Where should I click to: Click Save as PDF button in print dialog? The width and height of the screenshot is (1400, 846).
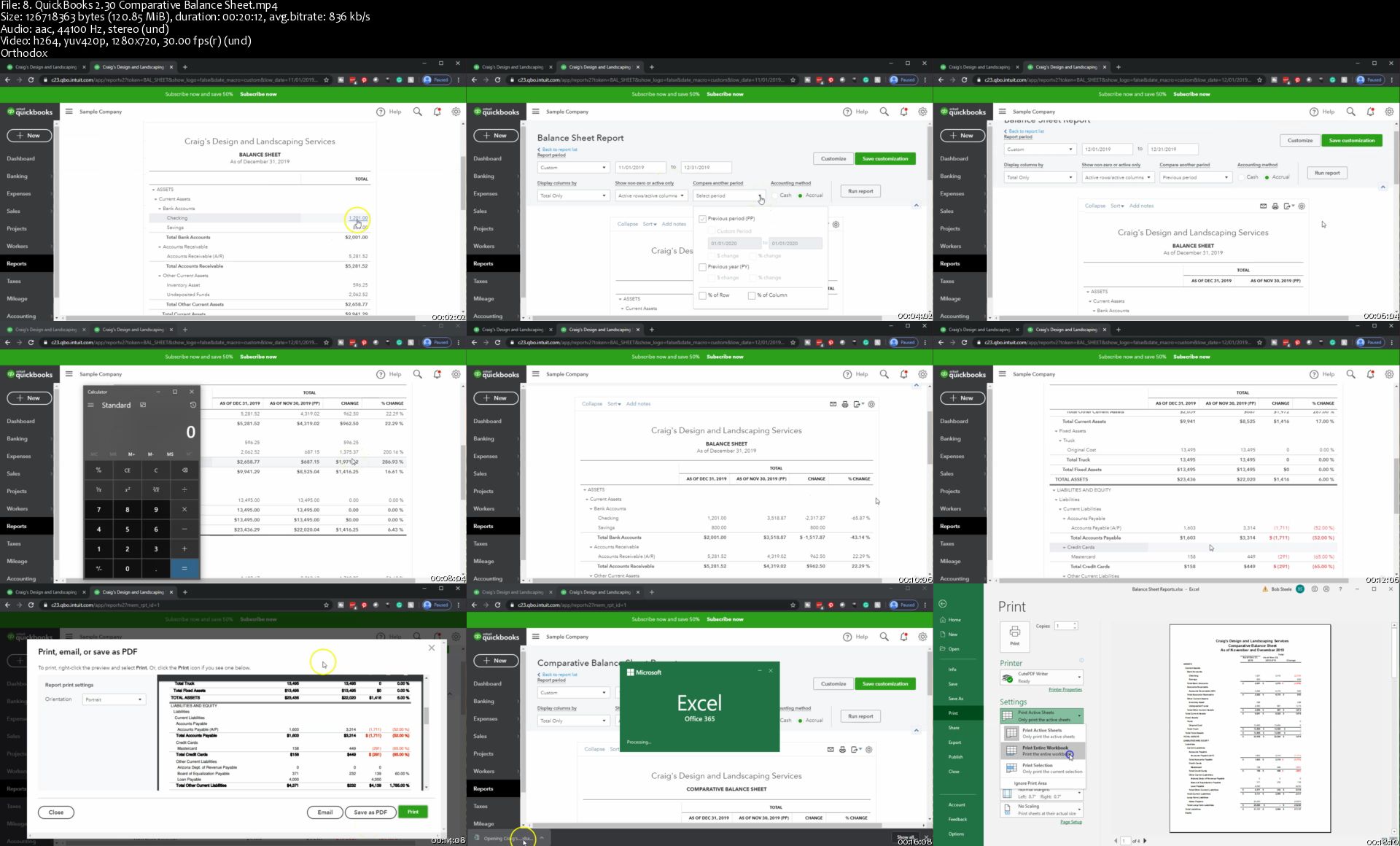point(370,812)
